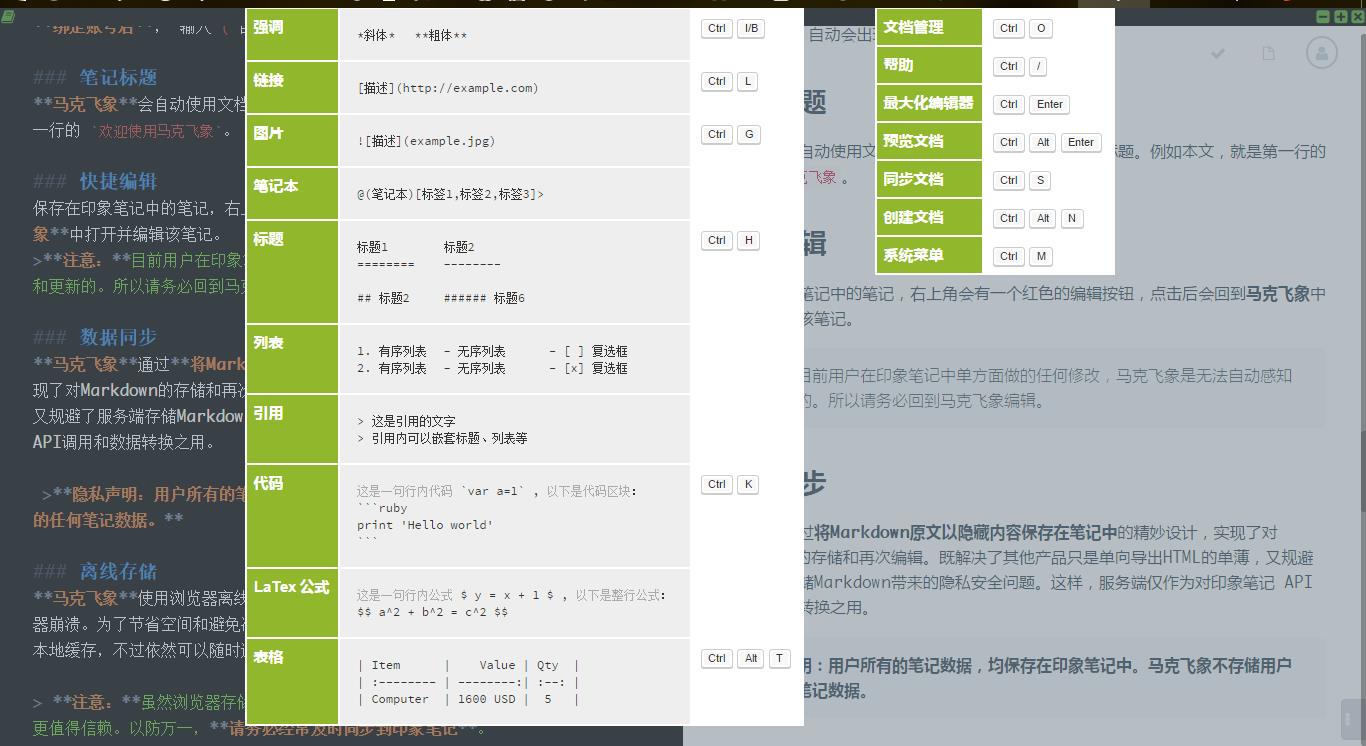This screenshot has height=746, width=1366.
Task: Click the M key badge for 系统菜单
Action: (1041, 256)
